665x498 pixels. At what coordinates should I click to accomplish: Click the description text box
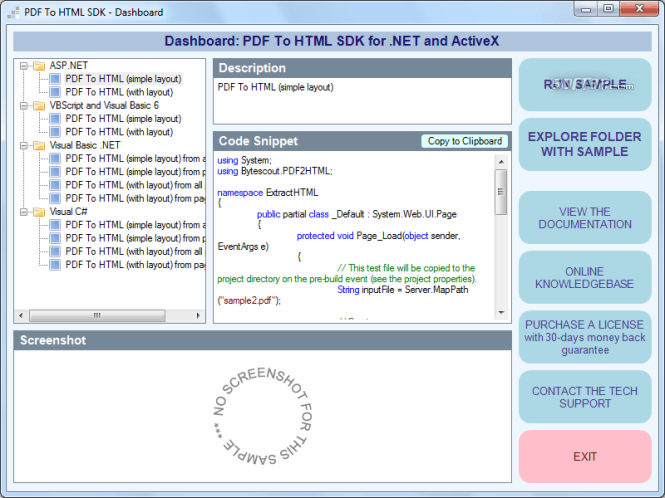(362, 101)
